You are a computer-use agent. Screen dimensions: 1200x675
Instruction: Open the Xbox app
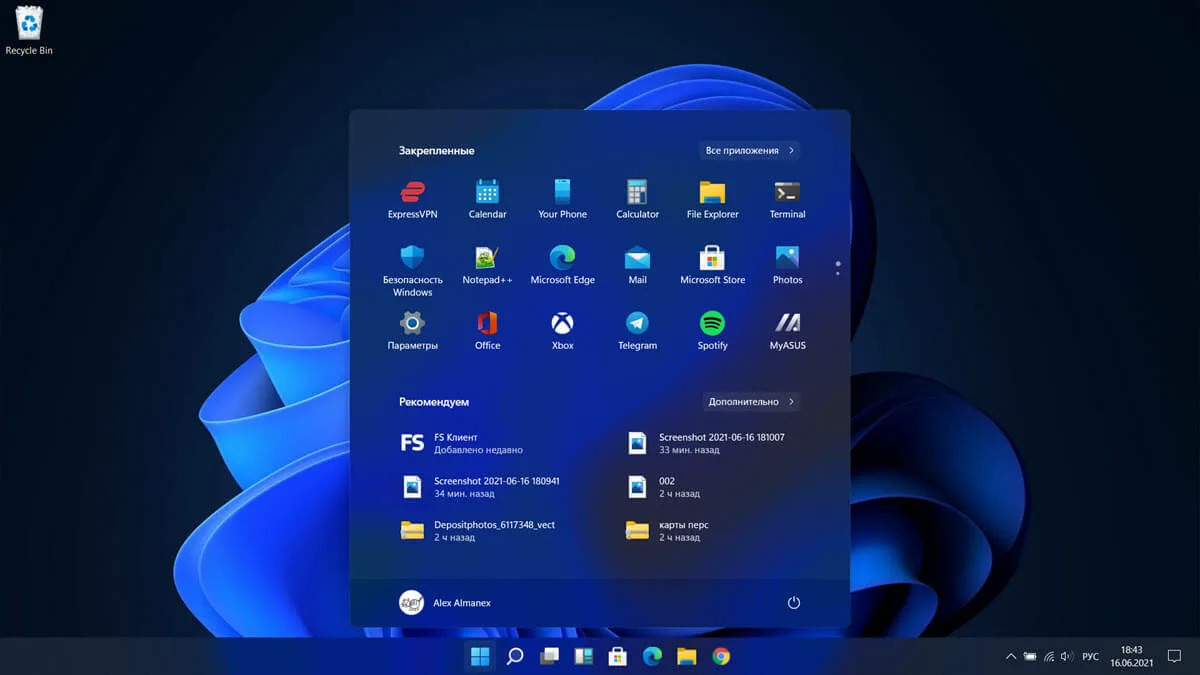[562, 331]
